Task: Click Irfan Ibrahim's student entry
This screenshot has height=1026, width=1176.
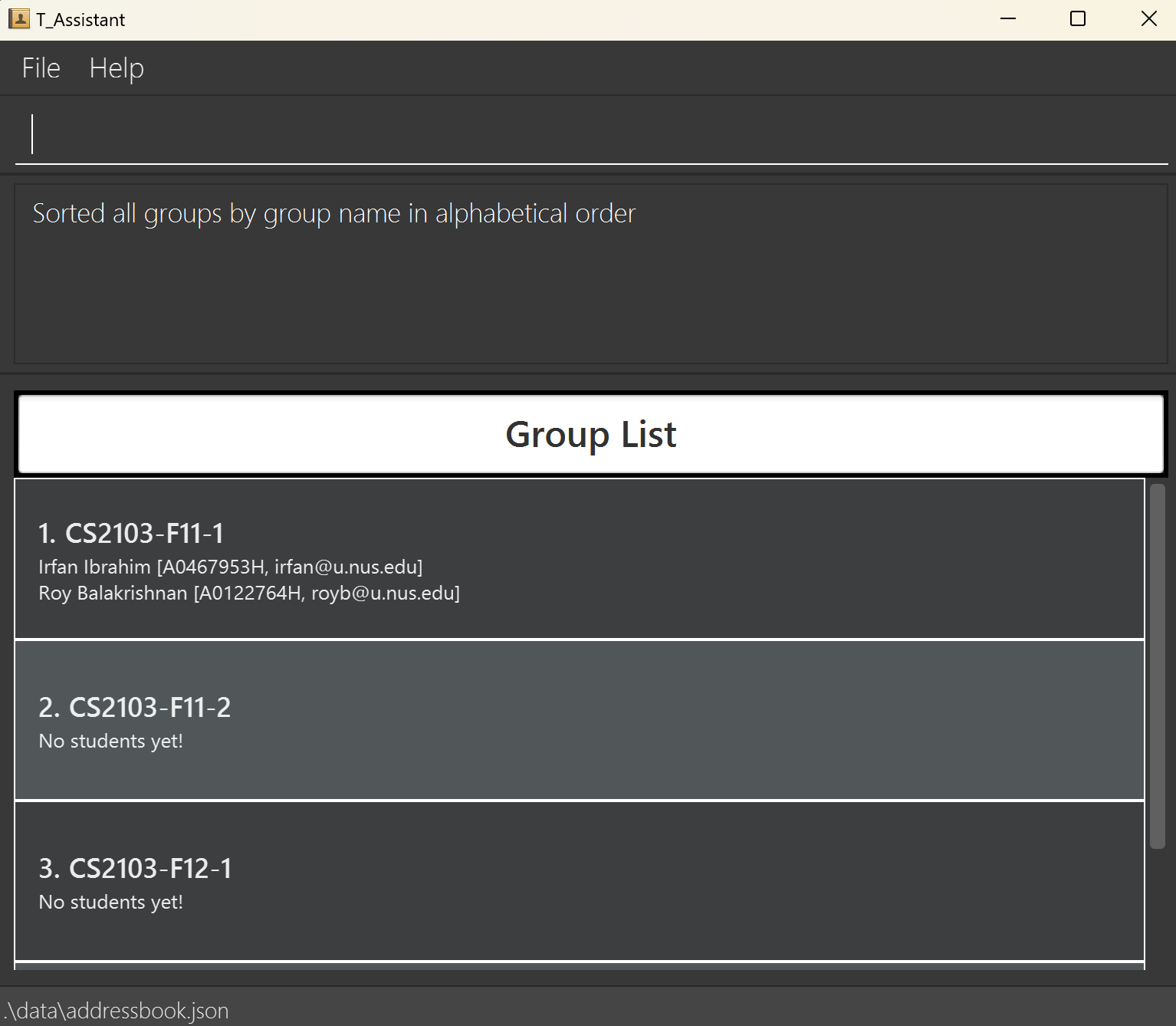Action: (230, 567)
